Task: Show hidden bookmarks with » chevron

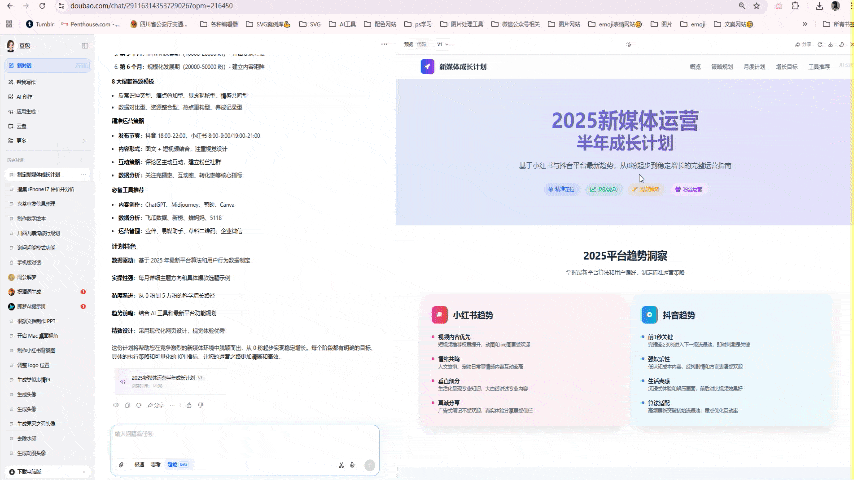Action: pyautogui.click(x=805, y=24)
